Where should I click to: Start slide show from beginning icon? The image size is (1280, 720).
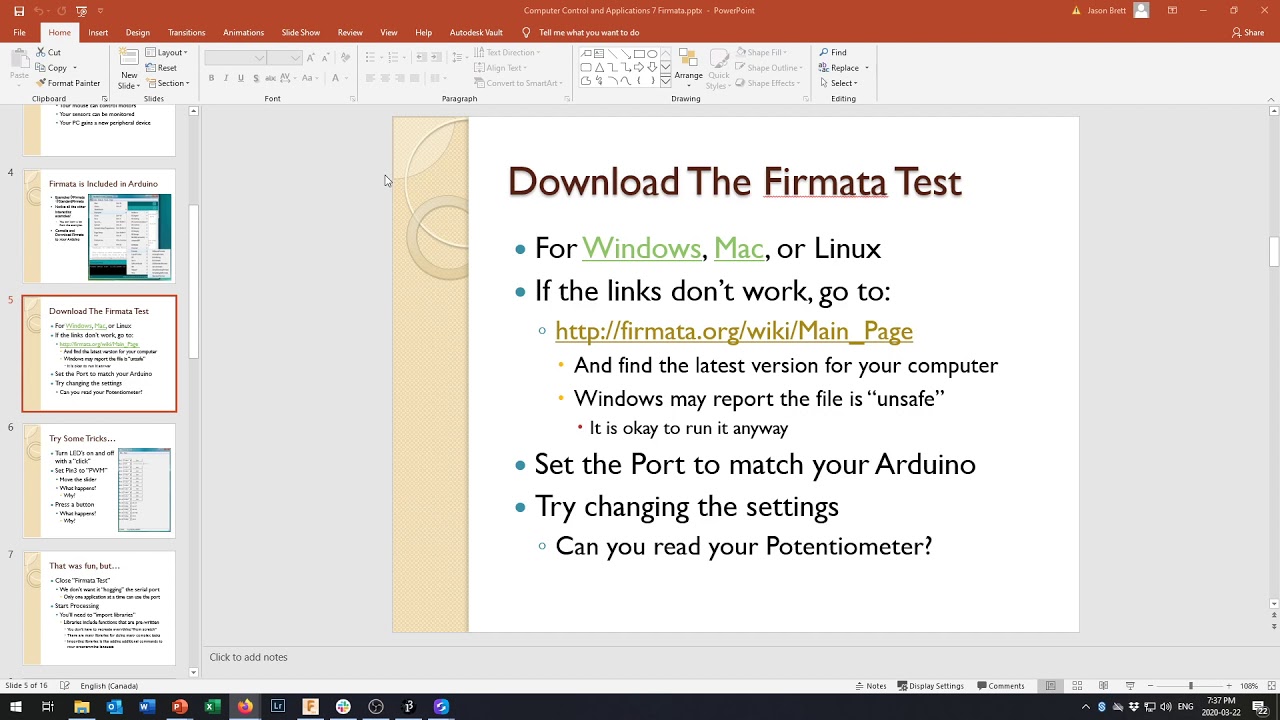tap(82, 10)
